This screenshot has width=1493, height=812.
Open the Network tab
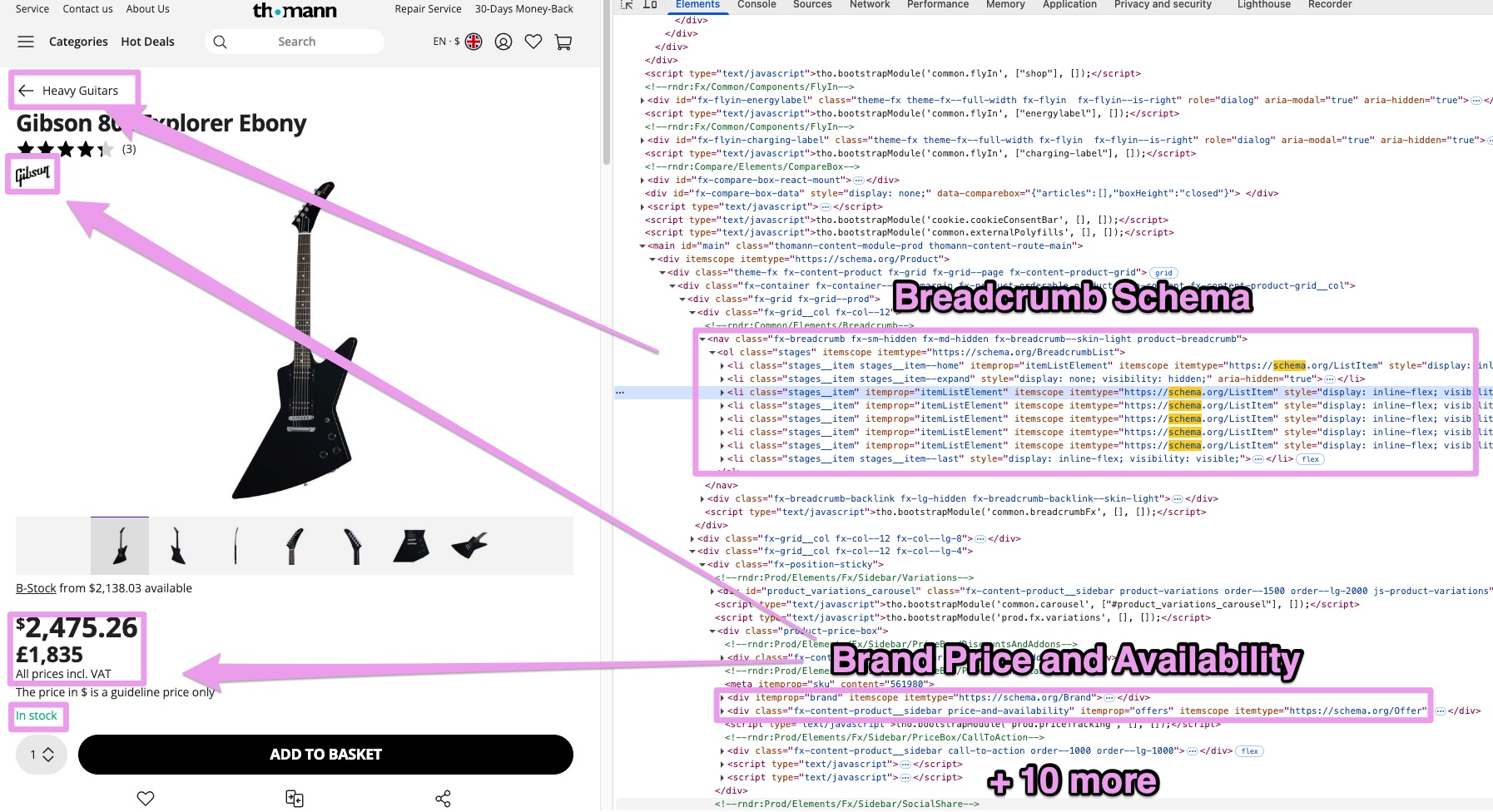pos(870,5)
